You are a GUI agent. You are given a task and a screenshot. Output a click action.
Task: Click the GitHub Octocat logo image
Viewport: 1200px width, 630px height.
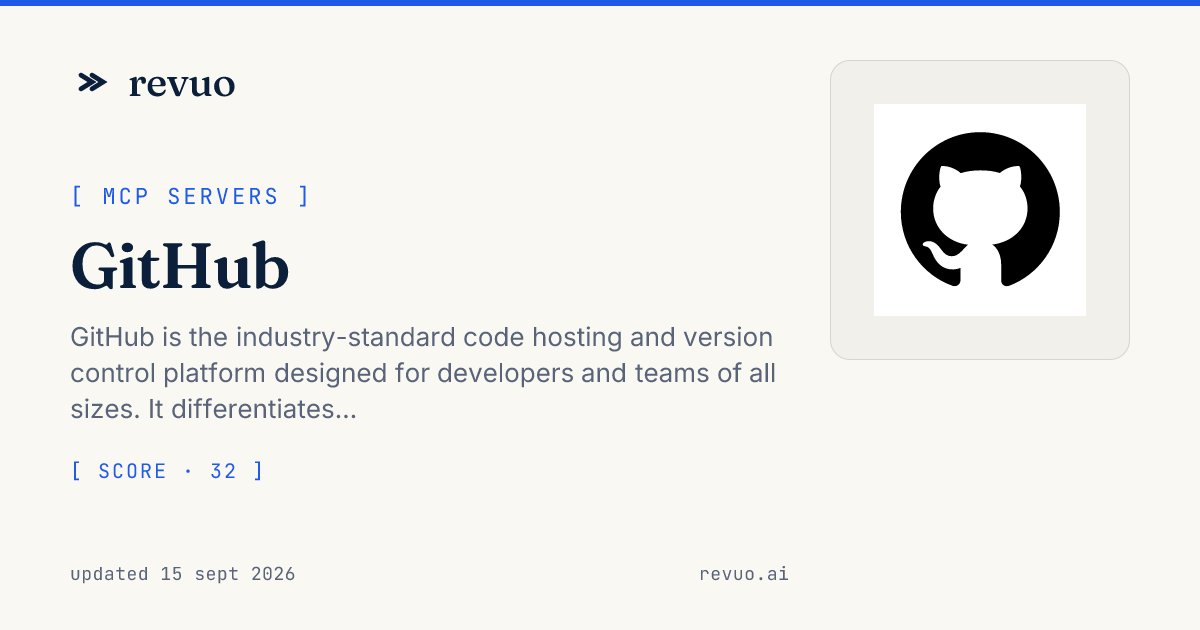pos(980,210)
